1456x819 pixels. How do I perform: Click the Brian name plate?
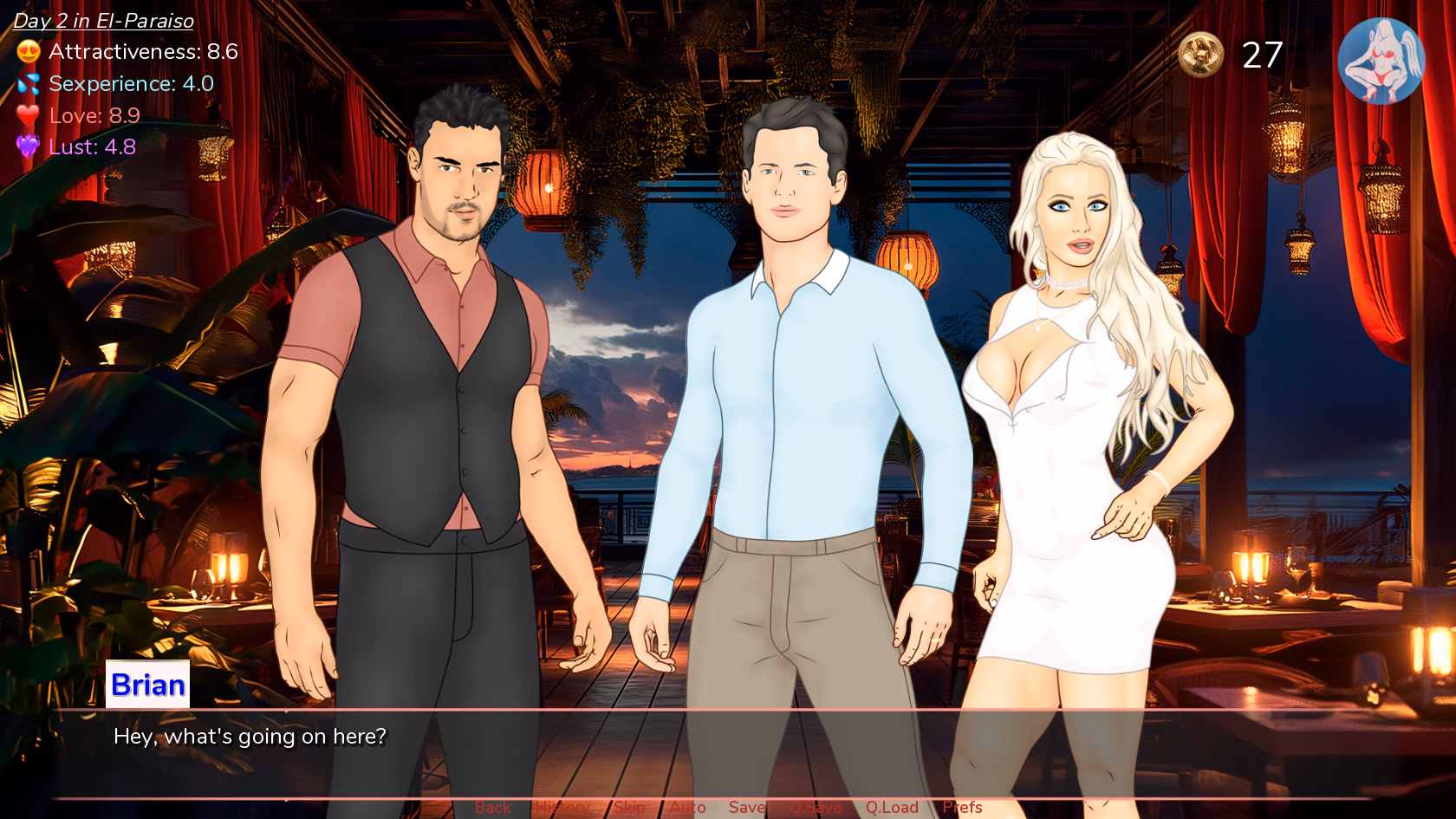pyautogui.click(x=147, y=684)
